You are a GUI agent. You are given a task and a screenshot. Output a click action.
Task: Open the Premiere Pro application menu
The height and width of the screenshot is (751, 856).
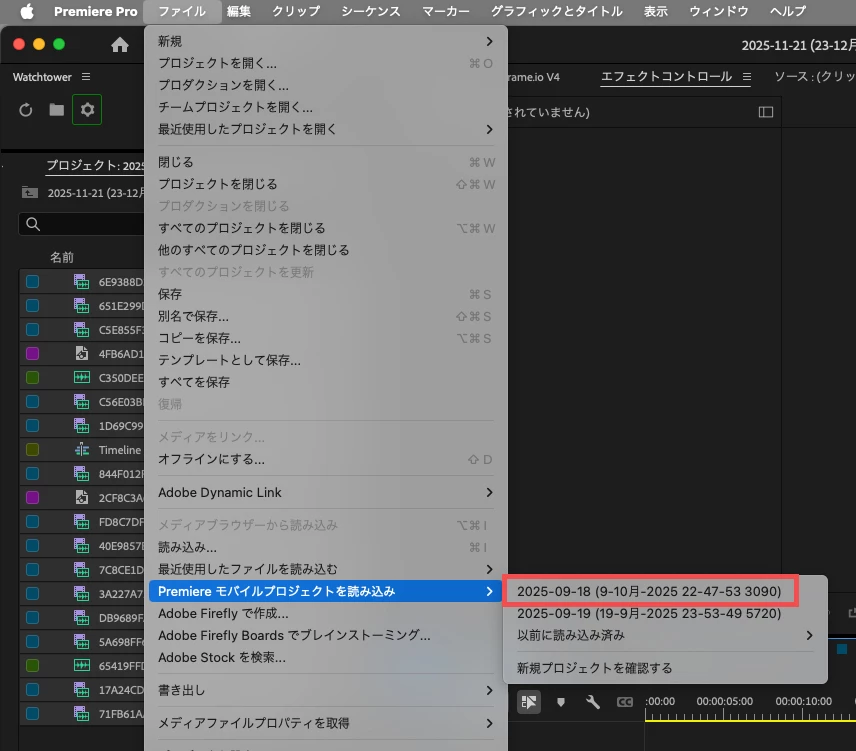pyautogui.click(x=96, y=11)
